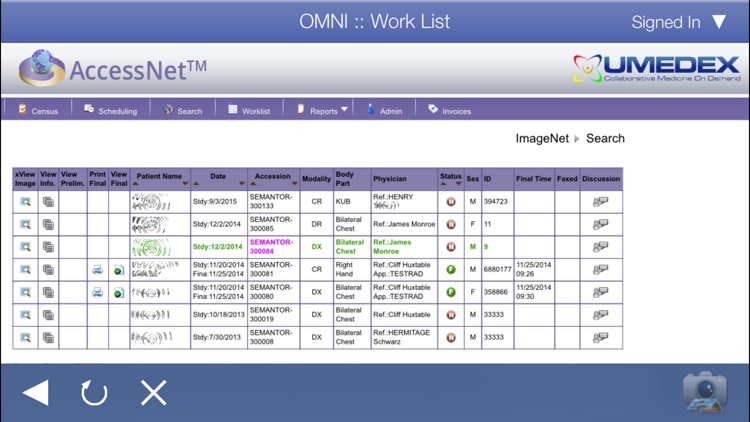750x422 pixels.
Task: Open the Worklist menu item
Action: tap(249, 111)
